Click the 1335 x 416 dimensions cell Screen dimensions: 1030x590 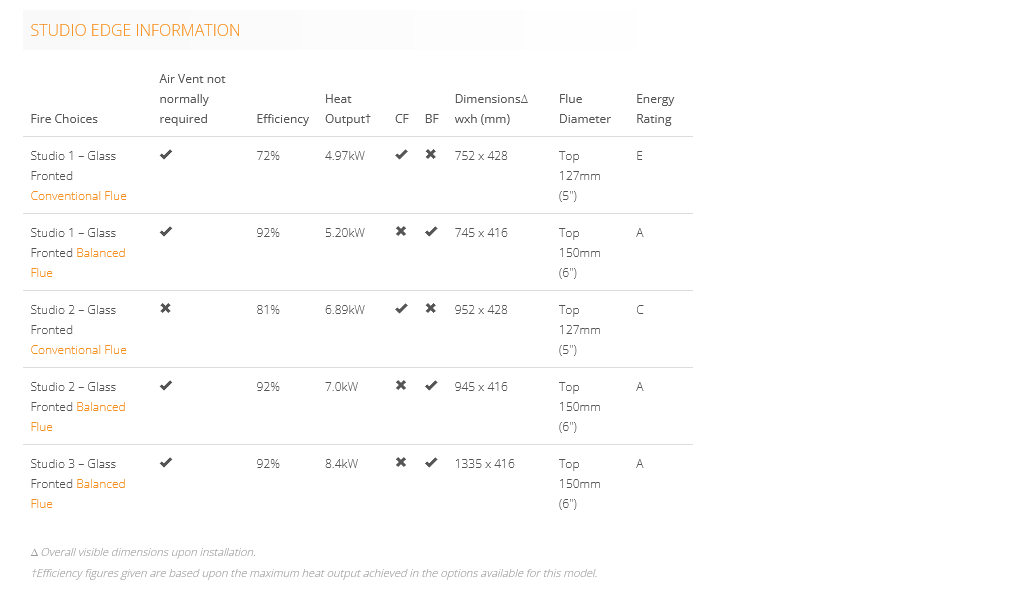click(484, 464)
